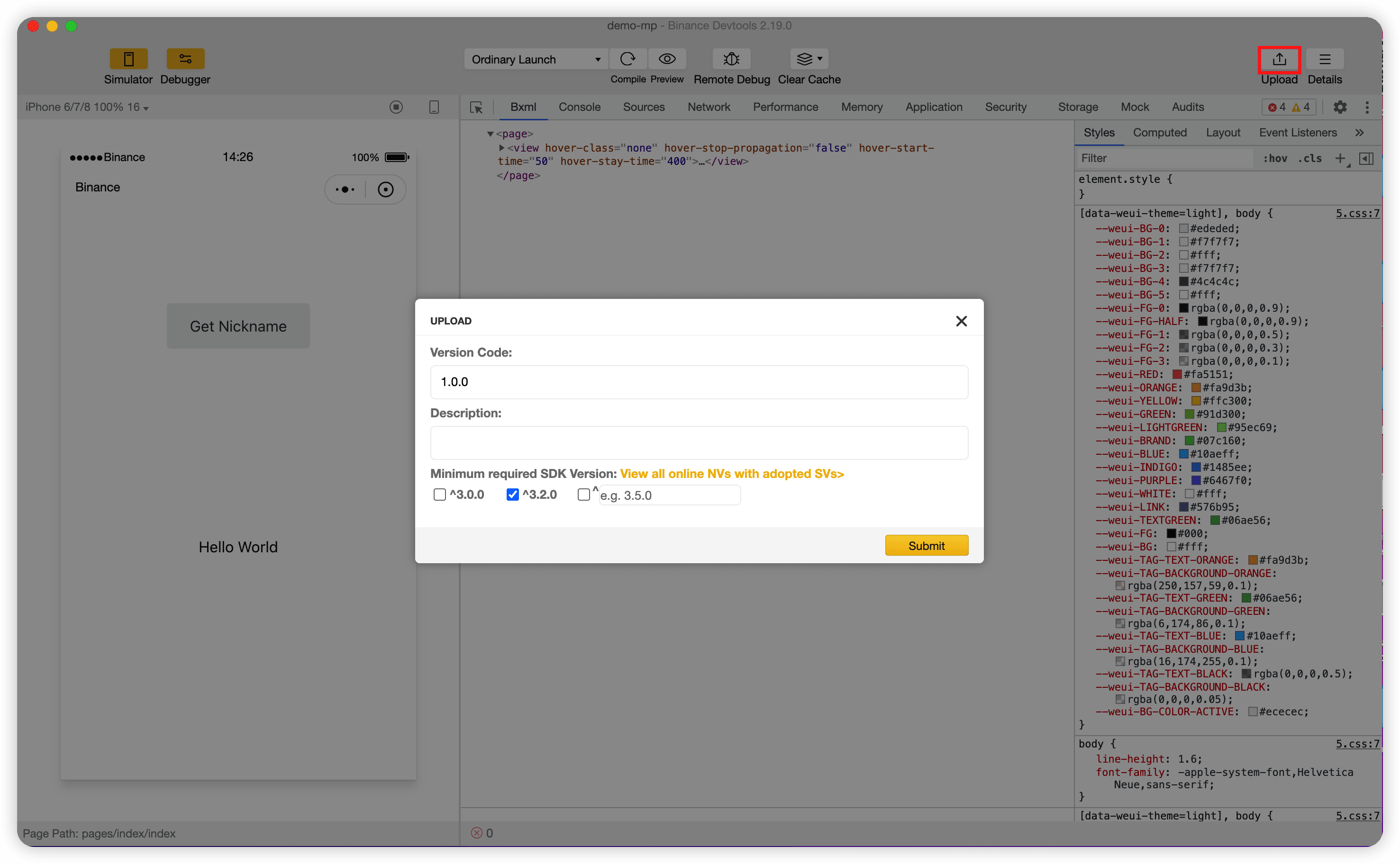This screenshot has height=864, width=1400.
Task: Toggle the Simulator panel icon
Action: click(x=128, y=59)
